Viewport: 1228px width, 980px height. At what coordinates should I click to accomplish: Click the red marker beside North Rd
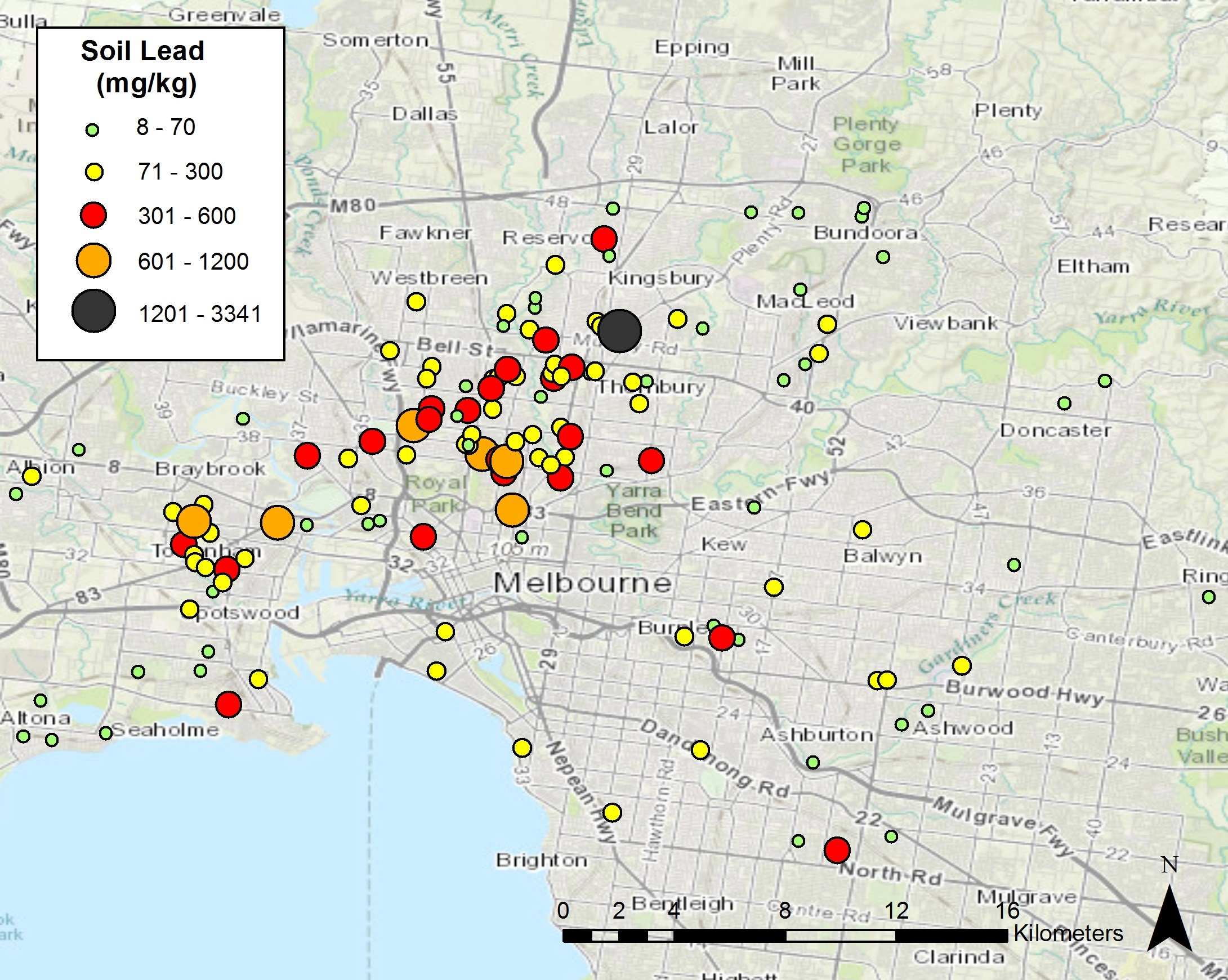(837, 850)
